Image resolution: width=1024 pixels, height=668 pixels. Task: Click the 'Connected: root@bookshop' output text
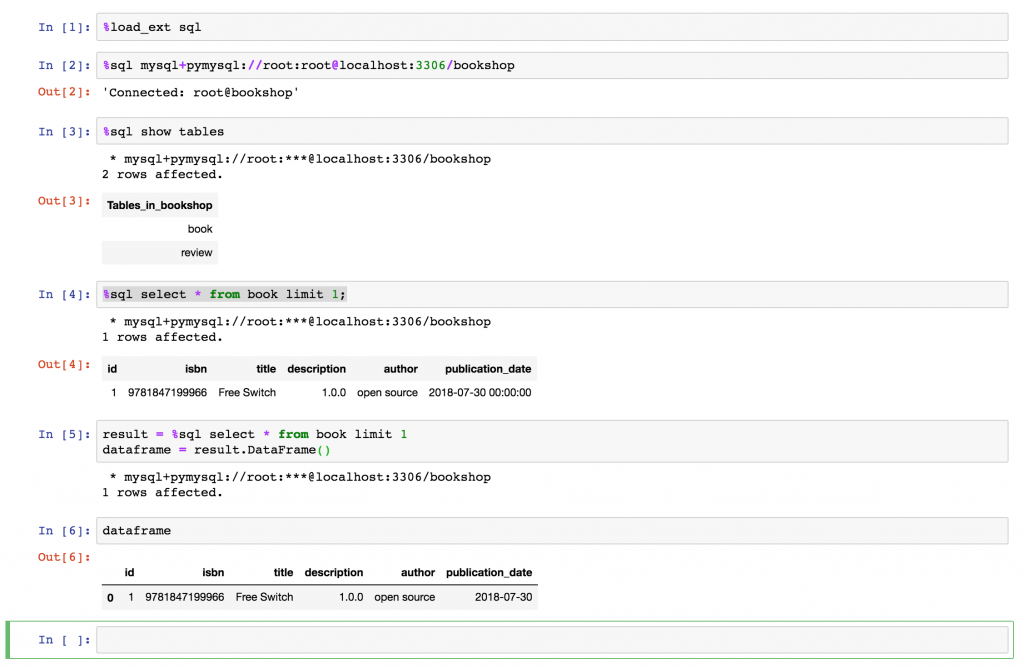click(201, 93)
